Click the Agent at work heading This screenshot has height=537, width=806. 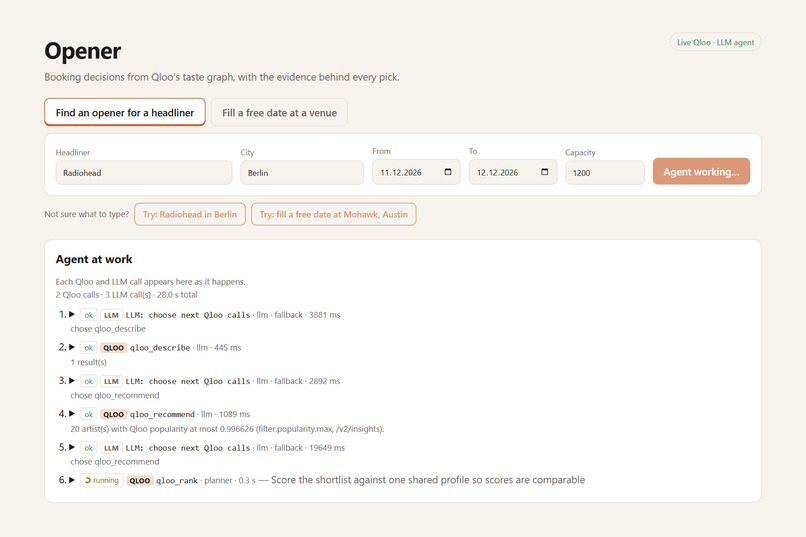coord(94,259)
